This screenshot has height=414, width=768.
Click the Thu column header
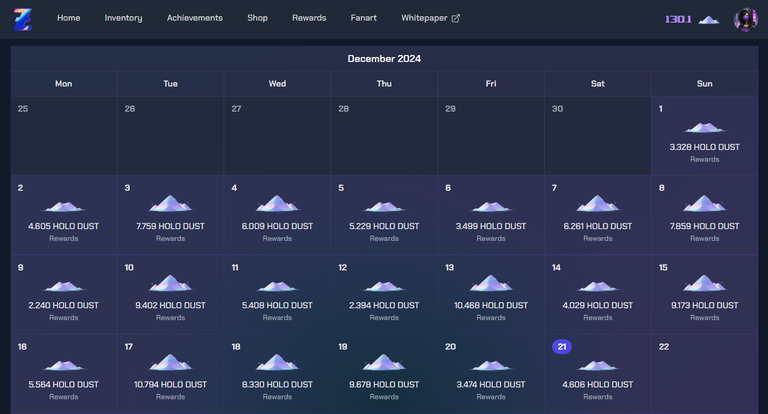(384, 84)
